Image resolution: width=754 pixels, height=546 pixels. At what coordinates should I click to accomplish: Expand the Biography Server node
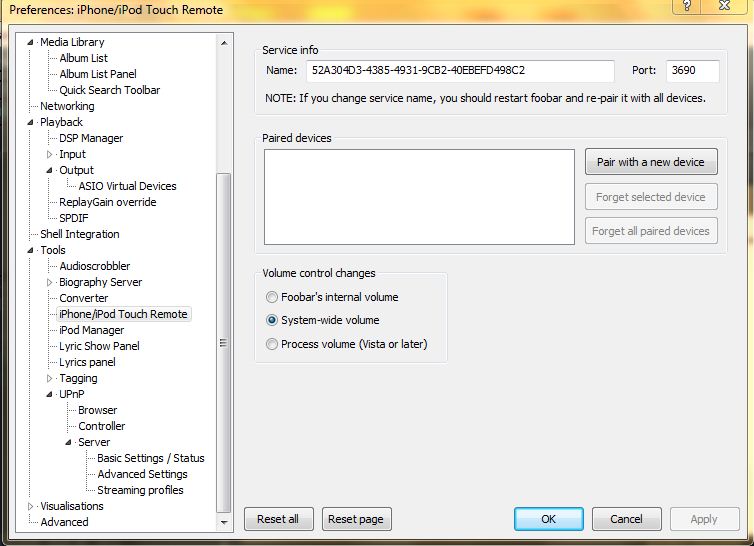[50, 282]
